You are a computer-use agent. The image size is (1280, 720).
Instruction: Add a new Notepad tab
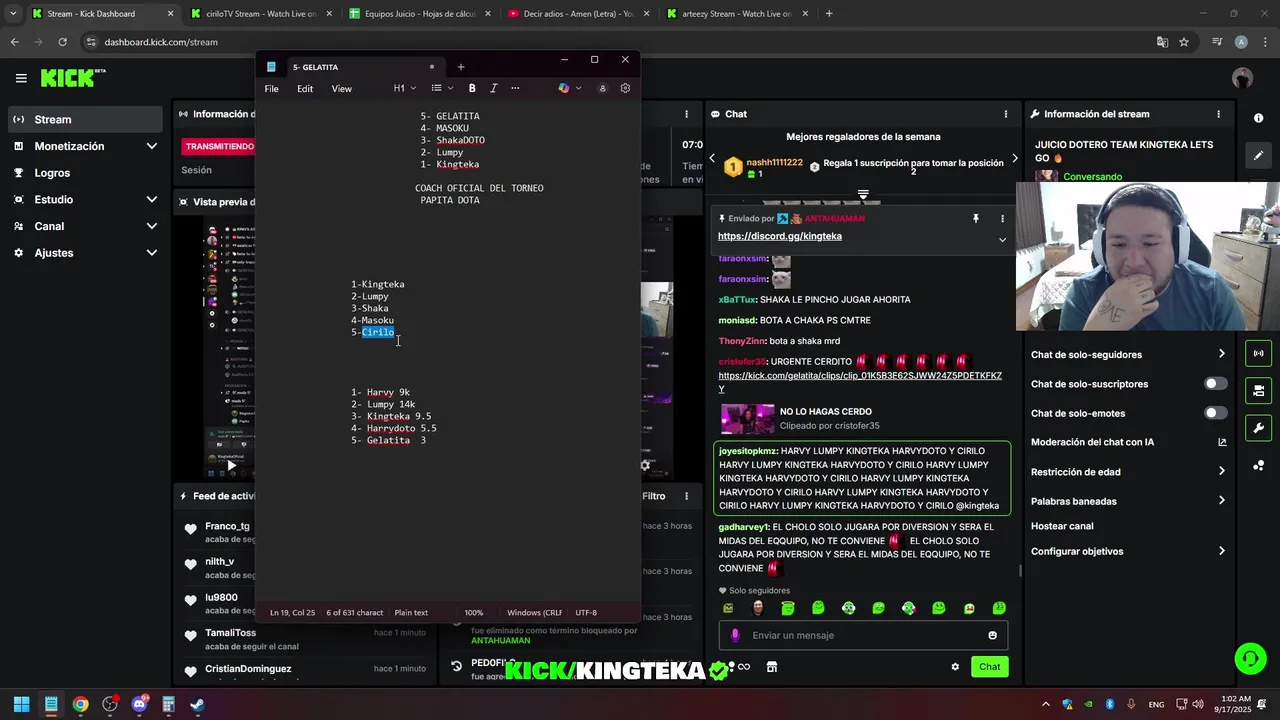click(x=460, y=67)
